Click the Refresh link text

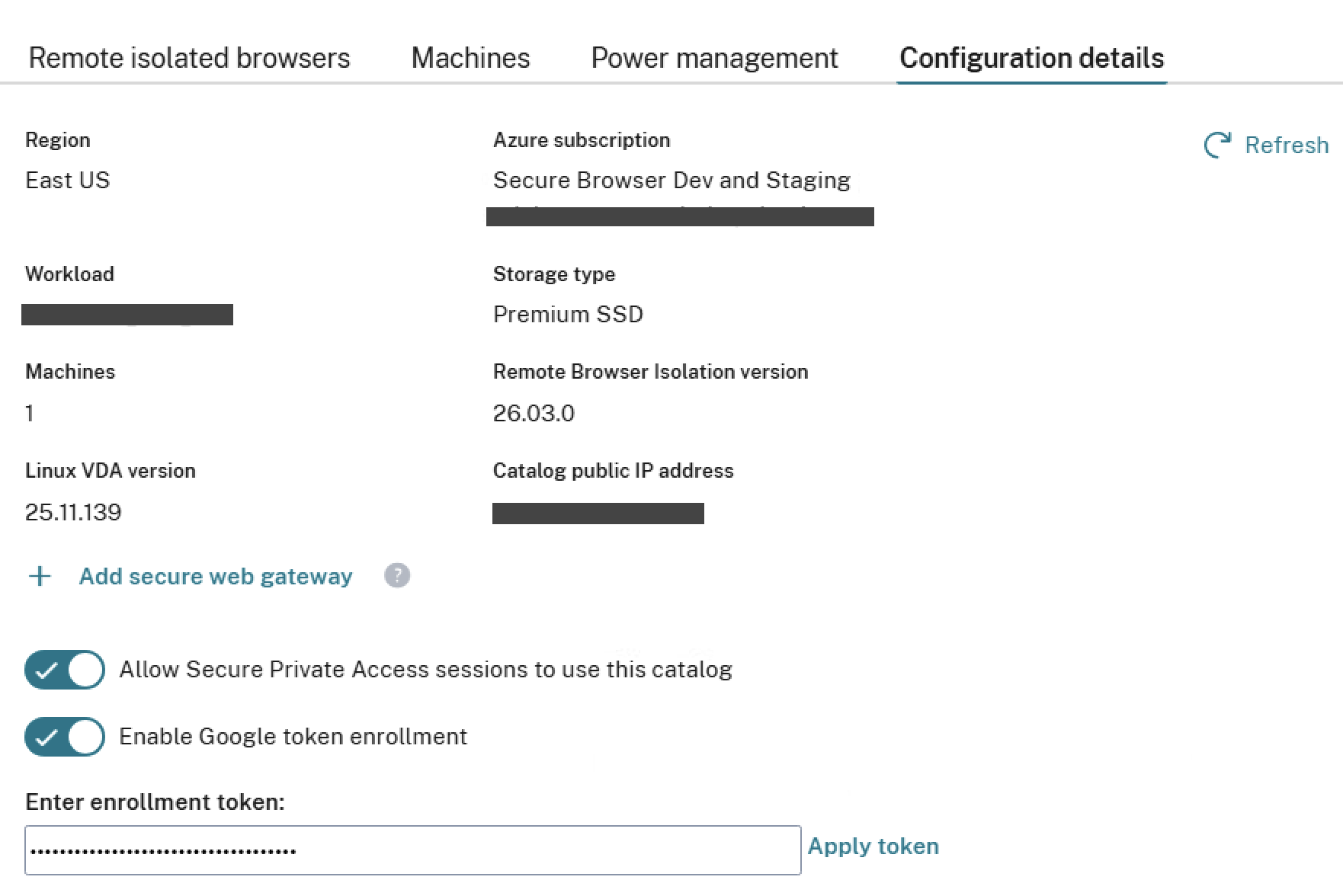pos(1287,145)
